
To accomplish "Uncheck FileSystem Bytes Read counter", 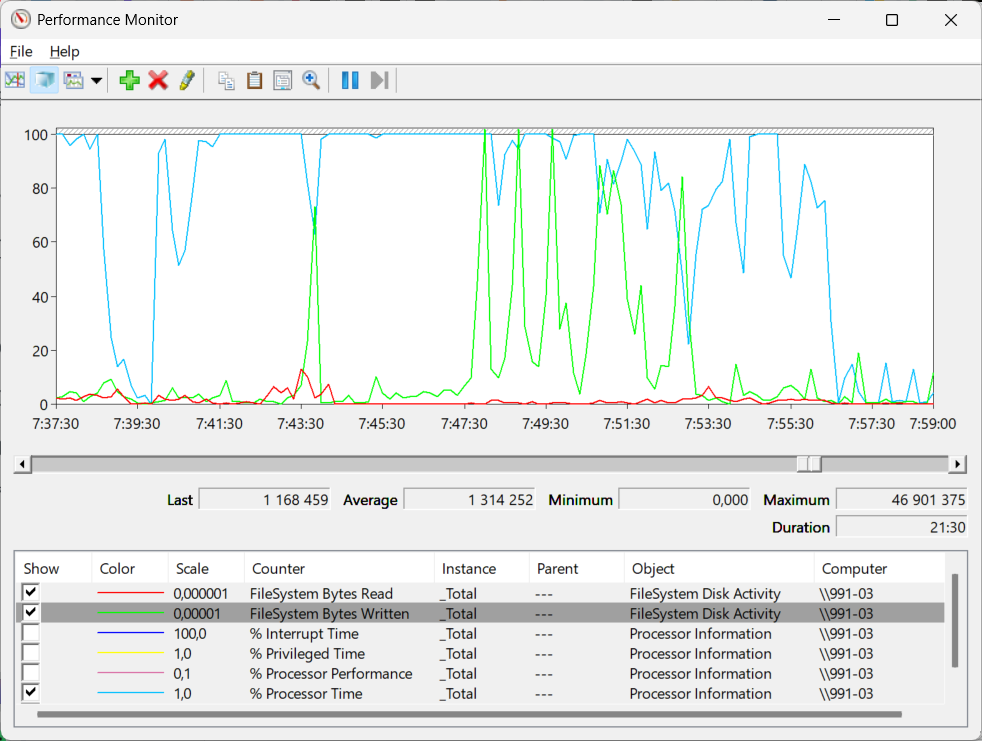I will coord(31,593).
